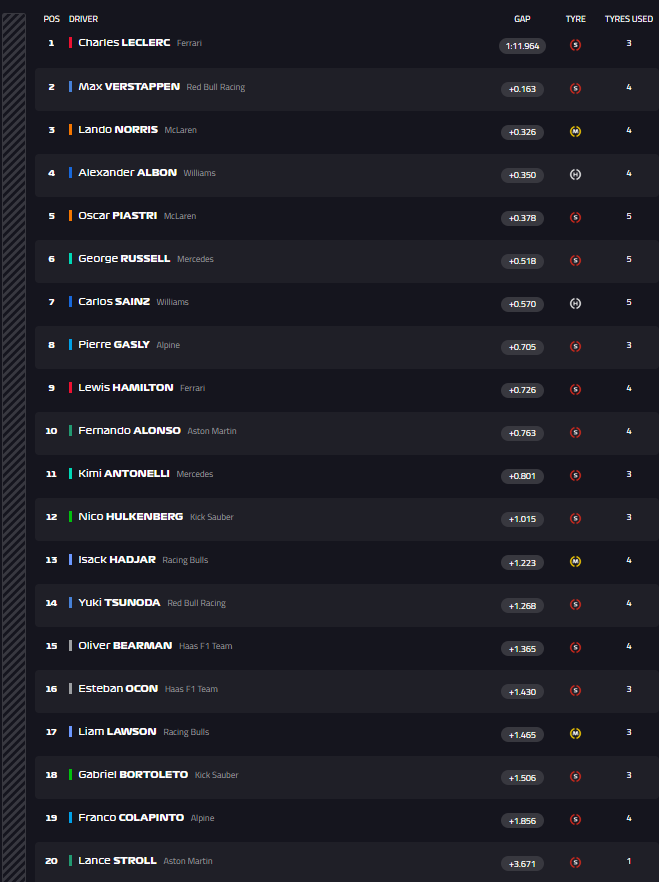The height and width of the screenshot is (882, 659).
Task: Click the red Ferrari colour bar beside Leclerc
Action: point(70,43)
